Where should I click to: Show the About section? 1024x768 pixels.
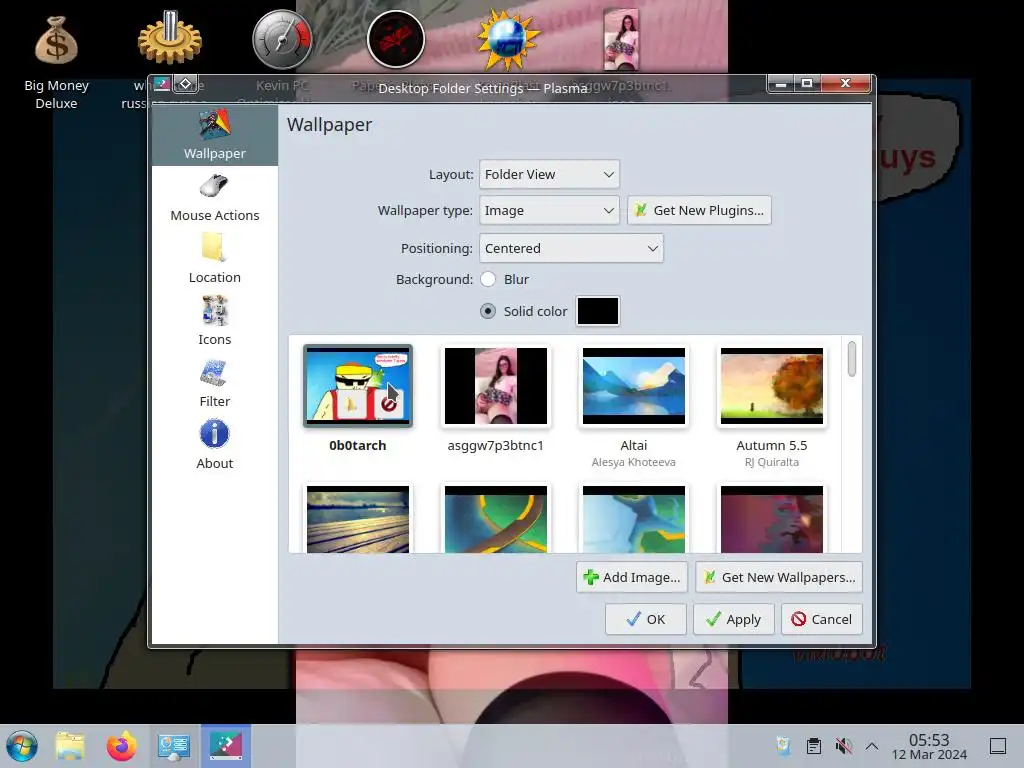point(214,446)
